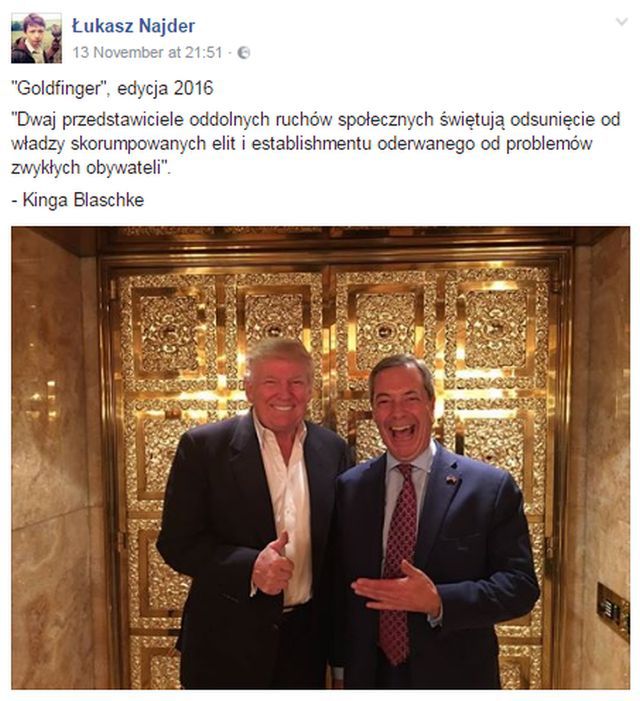The width and height of the screenshot is (640, 701).
Task: Click the elevator button panel in photo
Action: pyautogui.click(x=613, y=611)
